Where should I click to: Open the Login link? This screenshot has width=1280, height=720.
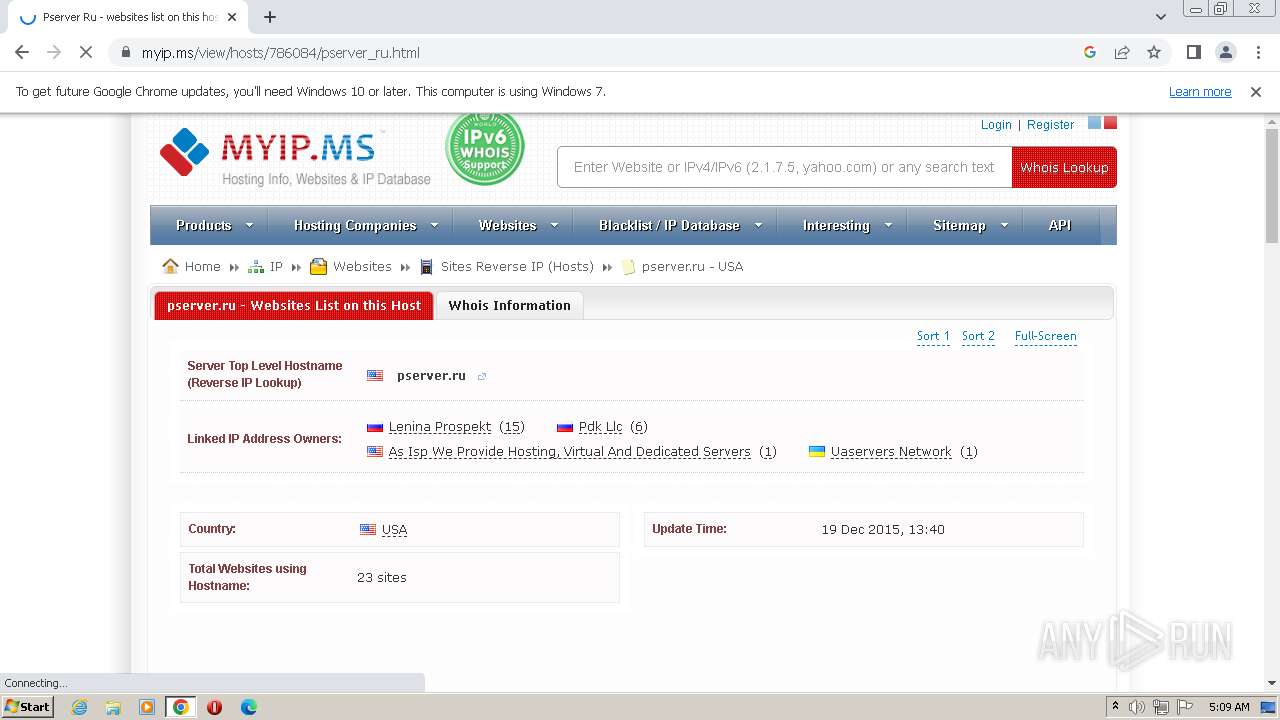pyautogui.click(x=996, y=125)
